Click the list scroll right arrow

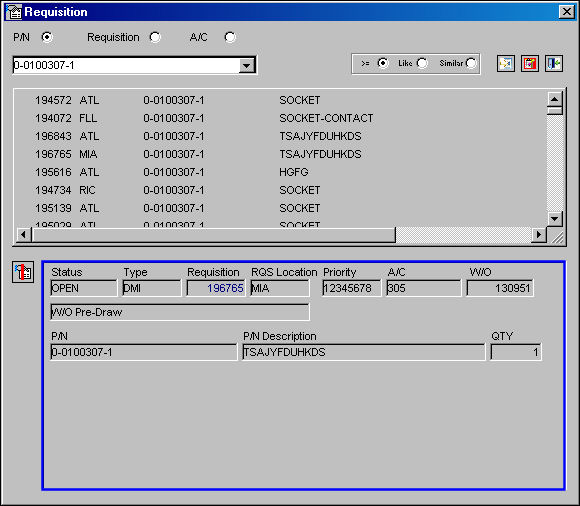539,235
